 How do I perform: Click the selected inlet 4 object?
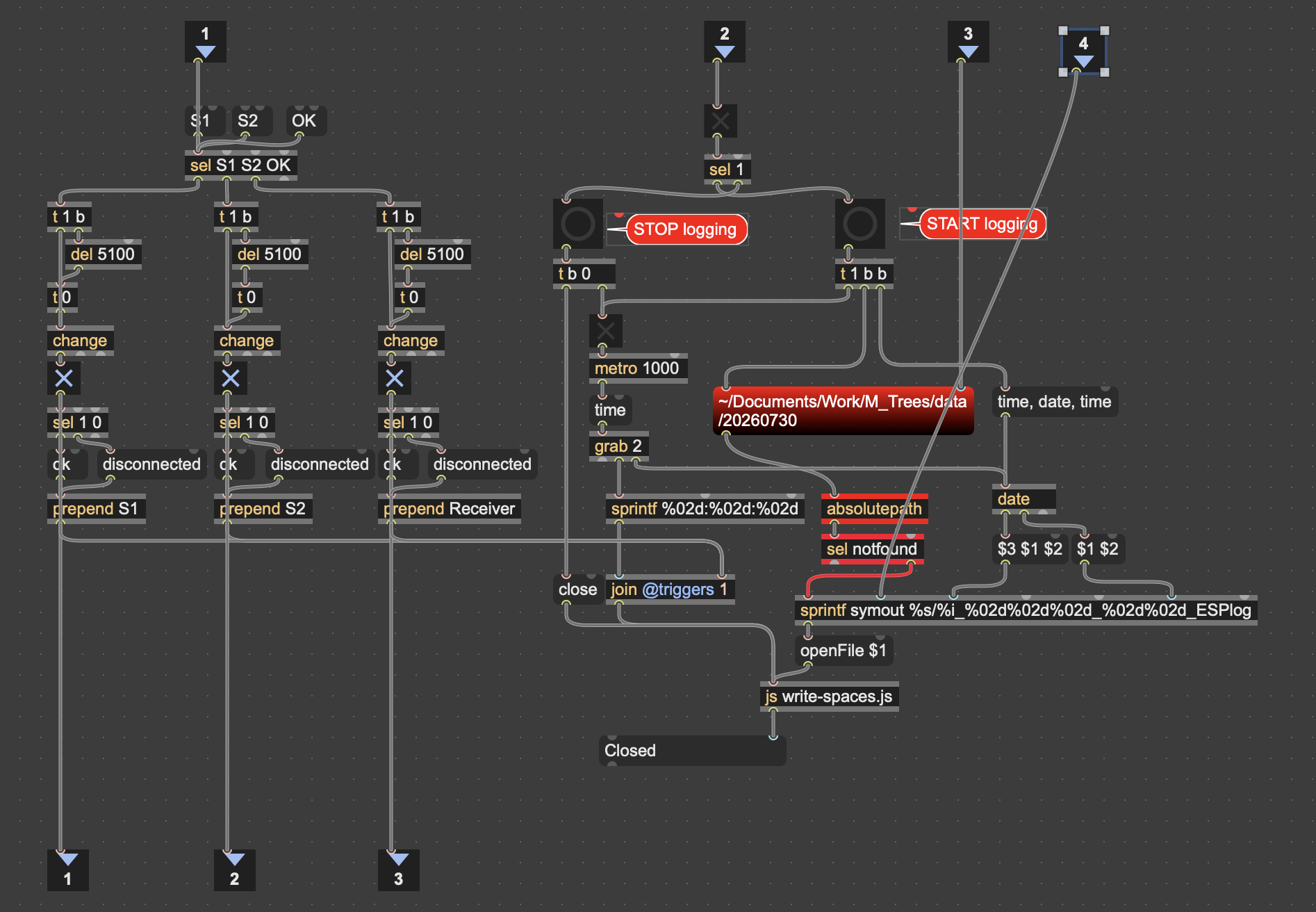tap(1083, 51)
